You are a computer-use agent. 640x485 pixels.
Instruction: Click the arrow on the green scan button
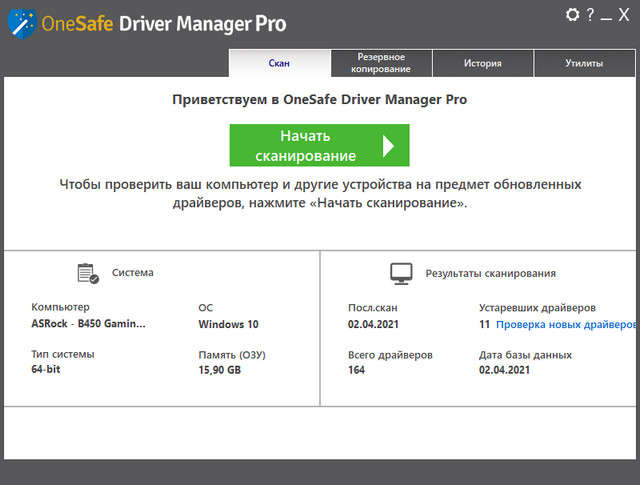coord(389,146)
